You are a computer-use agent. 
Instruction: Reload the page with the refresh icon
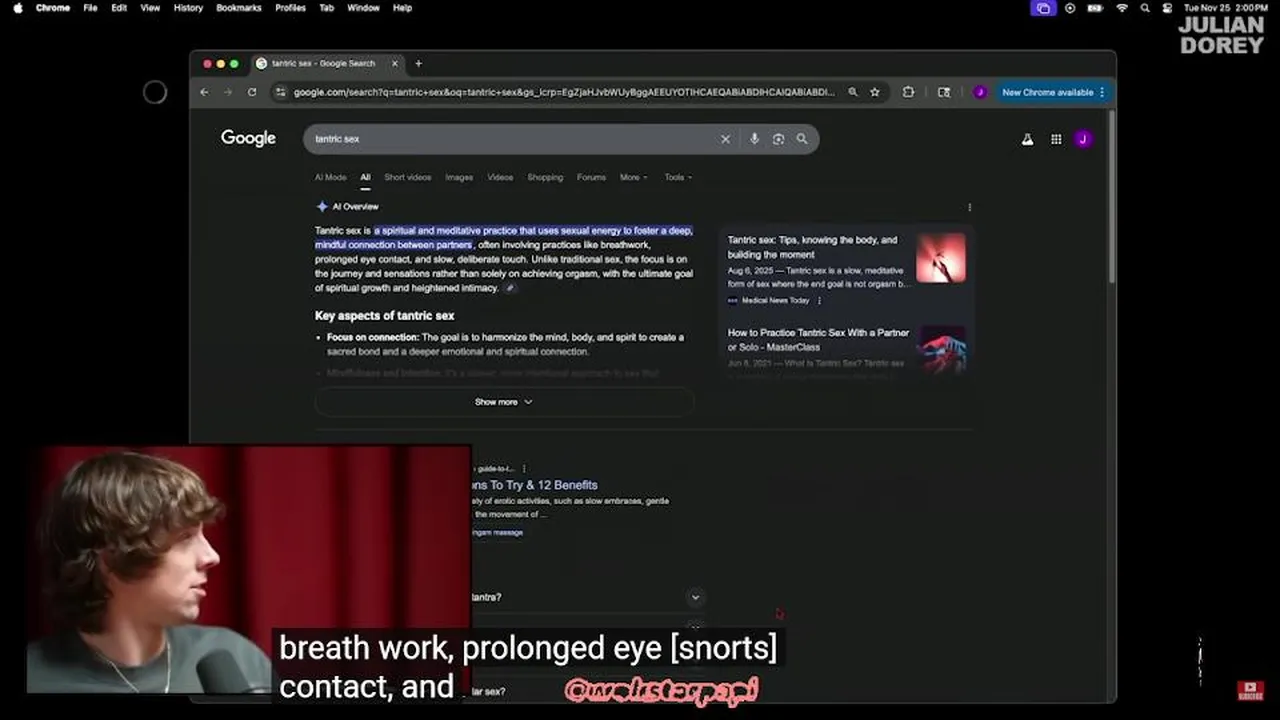pyautogui.click(x=252, y=92)
